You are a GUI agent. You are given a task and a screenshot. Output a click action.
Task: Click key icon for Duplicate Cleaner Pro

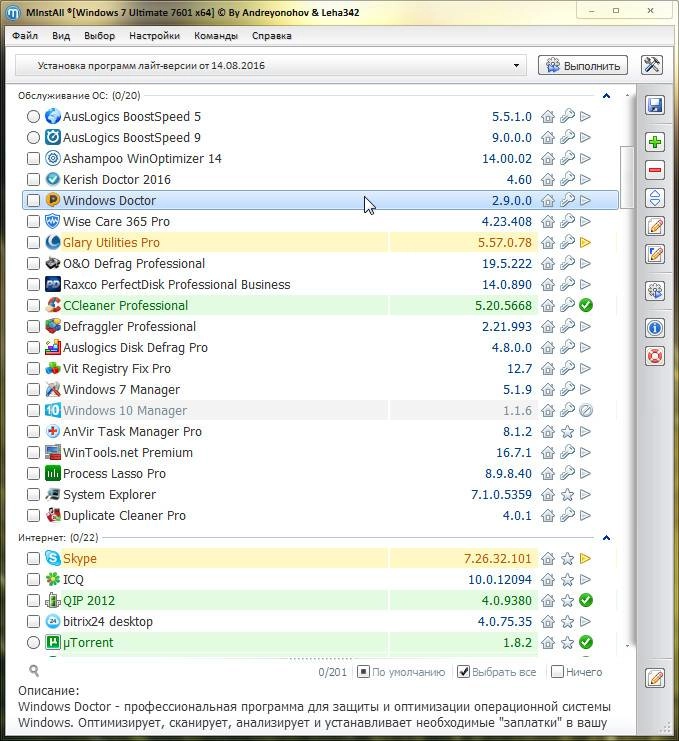(x=567, y=516)
